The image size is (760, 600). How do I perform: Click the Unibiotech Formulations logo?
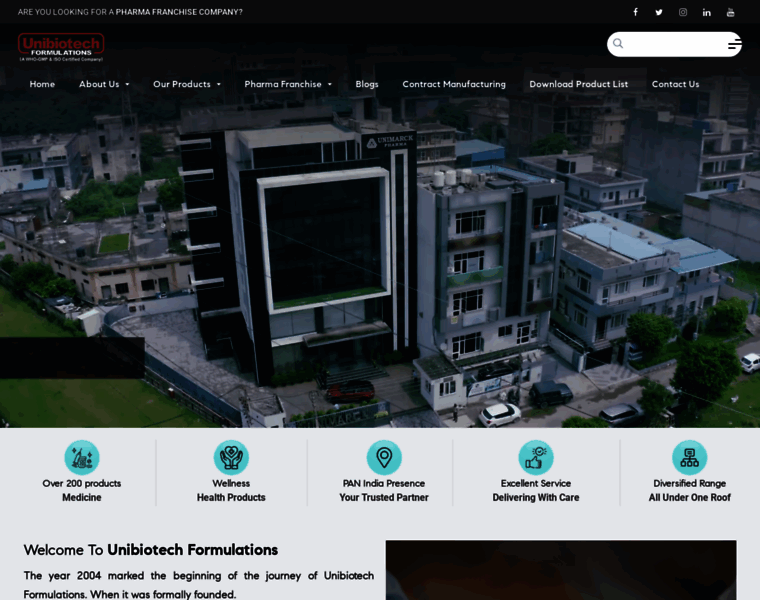tap(61, 47)
